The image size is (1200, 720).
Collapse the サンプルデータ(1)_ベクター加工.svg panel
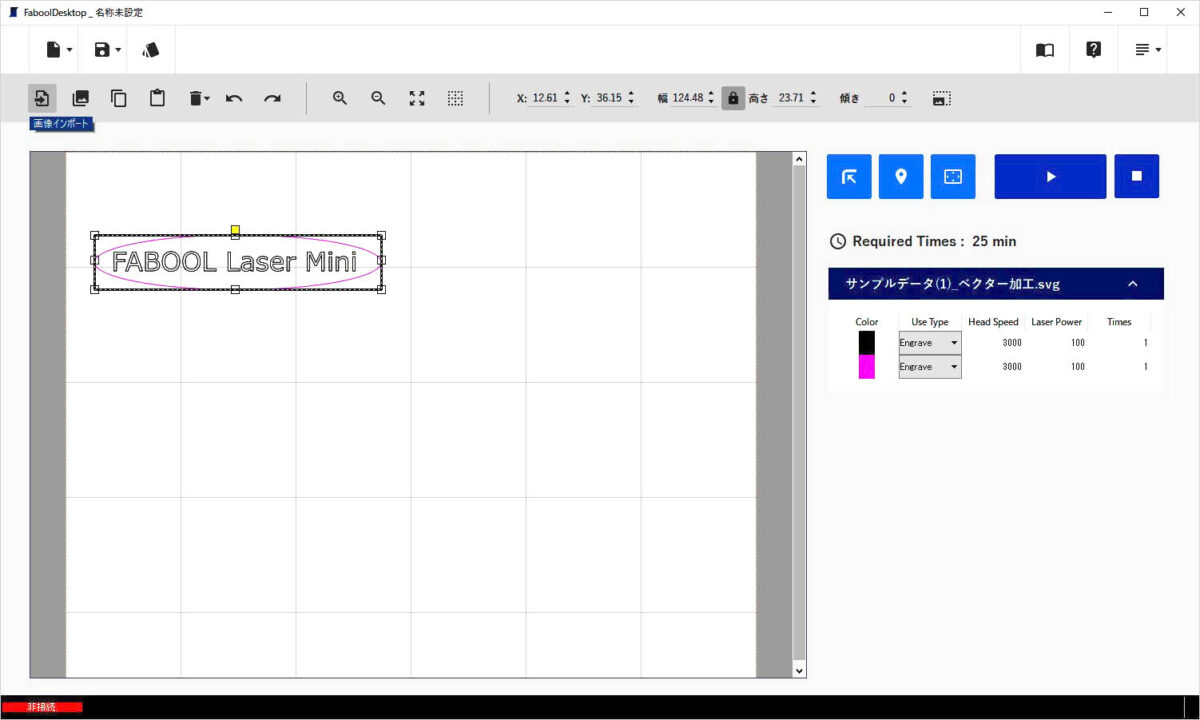click(x=1133, y=284)
